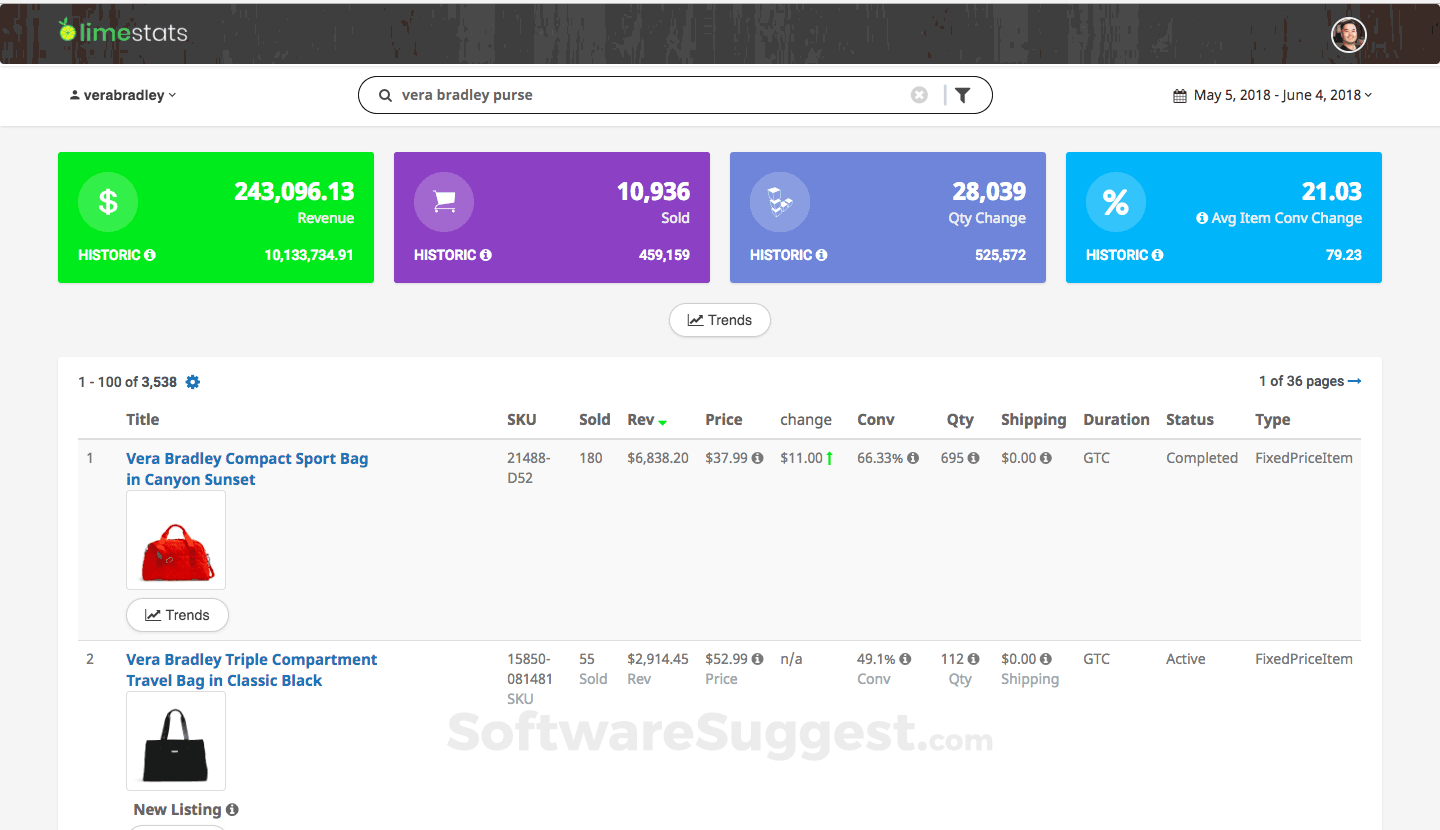This screenshot has width=1440, height=830.
Task: Click the revenue value $6,838.20
Action: tap(658, 458)
